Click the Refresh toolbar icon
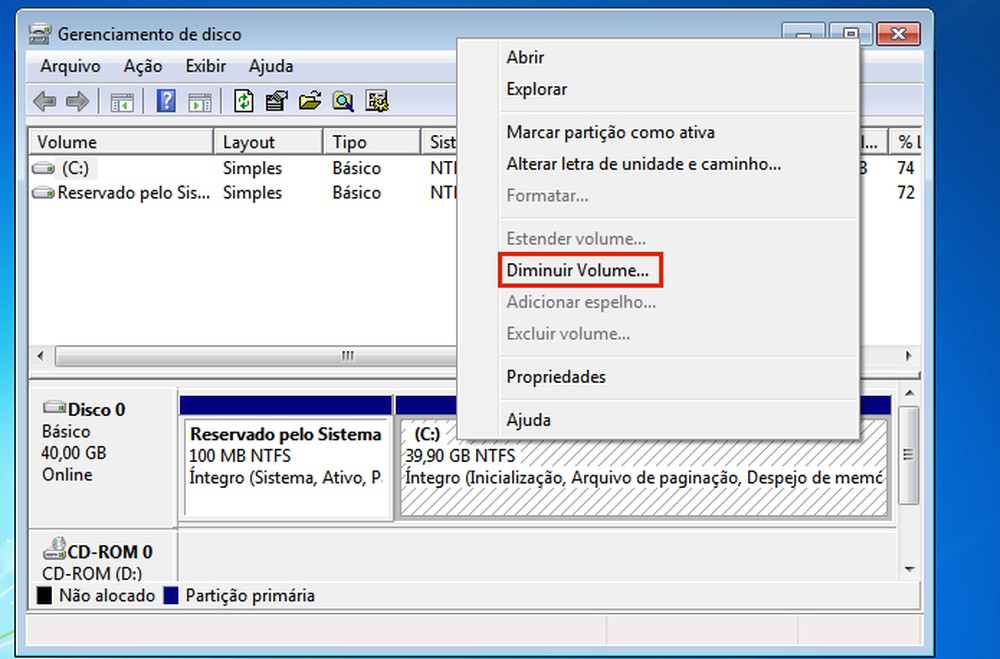Screen dimensions: 1000x659 pos(245,100)
